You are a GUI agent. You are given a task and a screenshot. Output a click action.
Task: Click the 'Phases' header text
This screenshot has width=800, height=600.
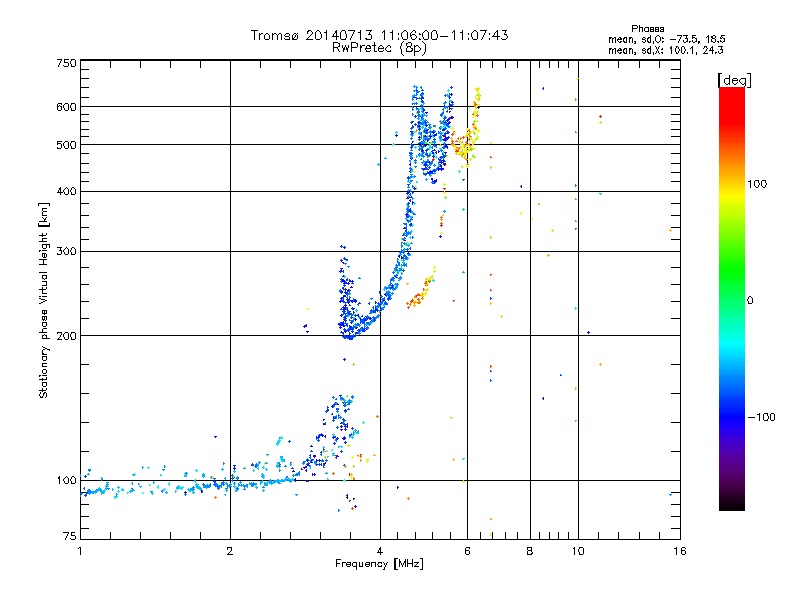(647, 29)
